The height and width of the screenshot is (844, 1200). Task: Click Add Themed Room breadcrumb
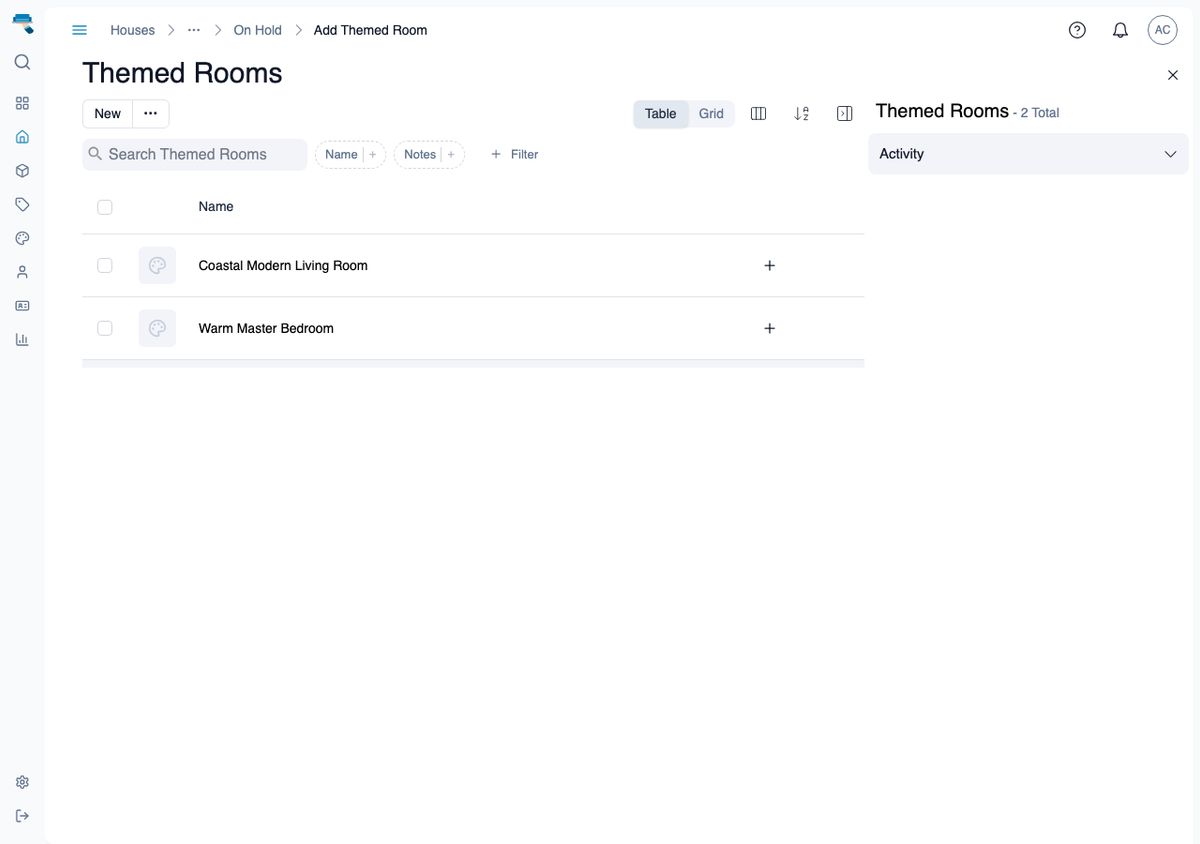coord(370,30)
